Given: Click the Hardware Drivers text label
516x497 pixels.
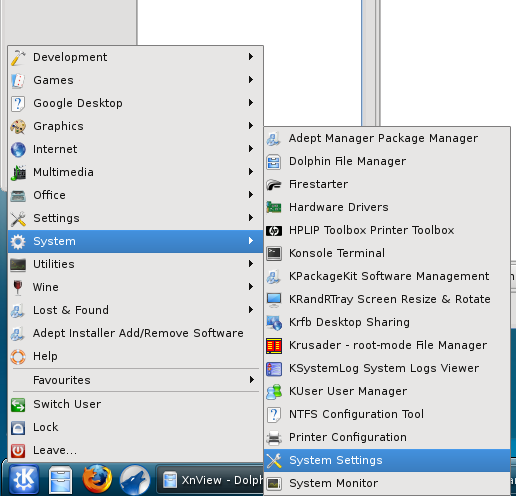Looking at the screenshot, I should pos(339,207).
